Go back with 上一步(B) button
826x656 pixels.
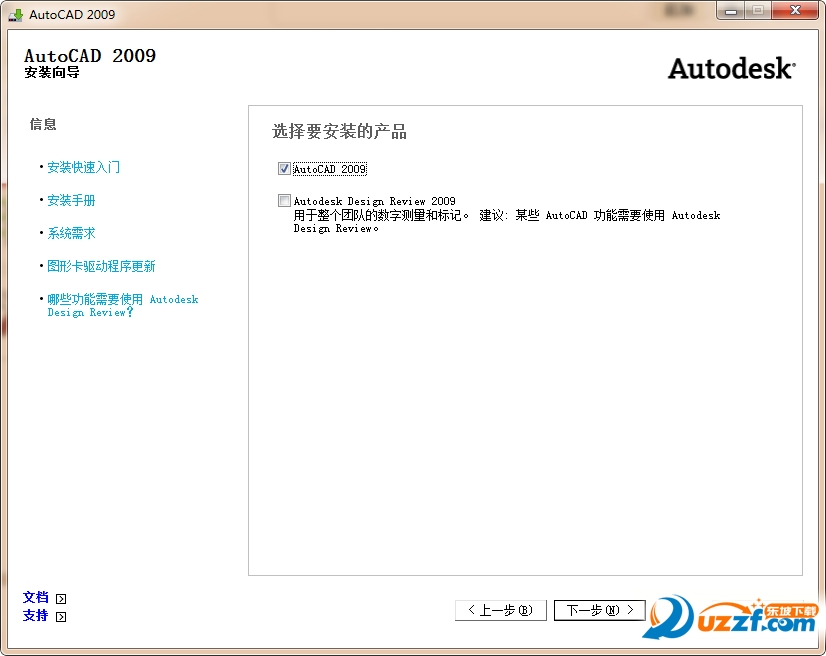coord(500,610)
